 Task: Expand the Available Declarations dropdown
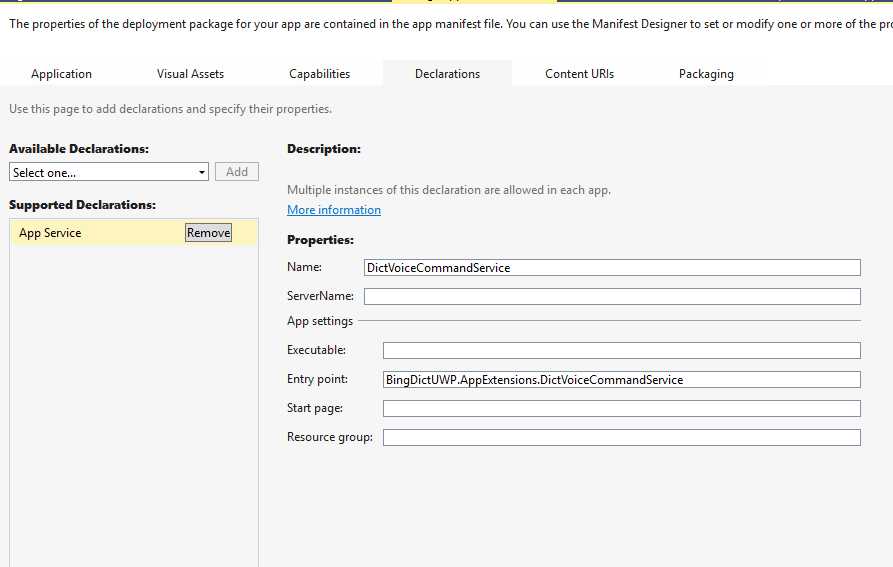pyautogui.click(x=109, y=172)
